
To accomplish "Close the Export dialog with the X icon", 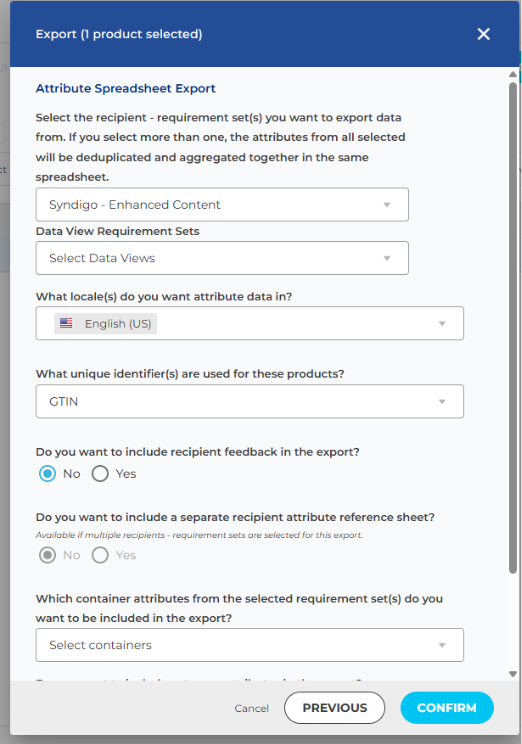I will (483, 34).
